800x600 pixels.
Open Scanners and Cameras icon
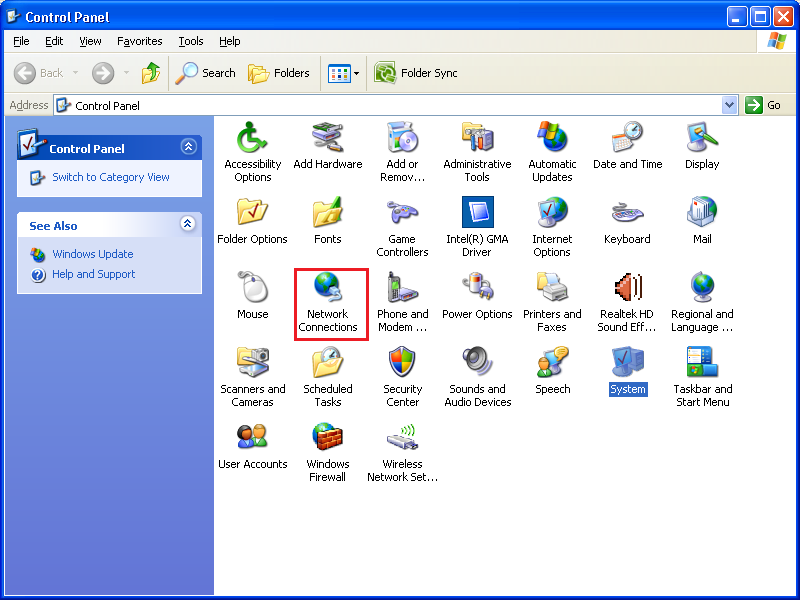[253, 377]
